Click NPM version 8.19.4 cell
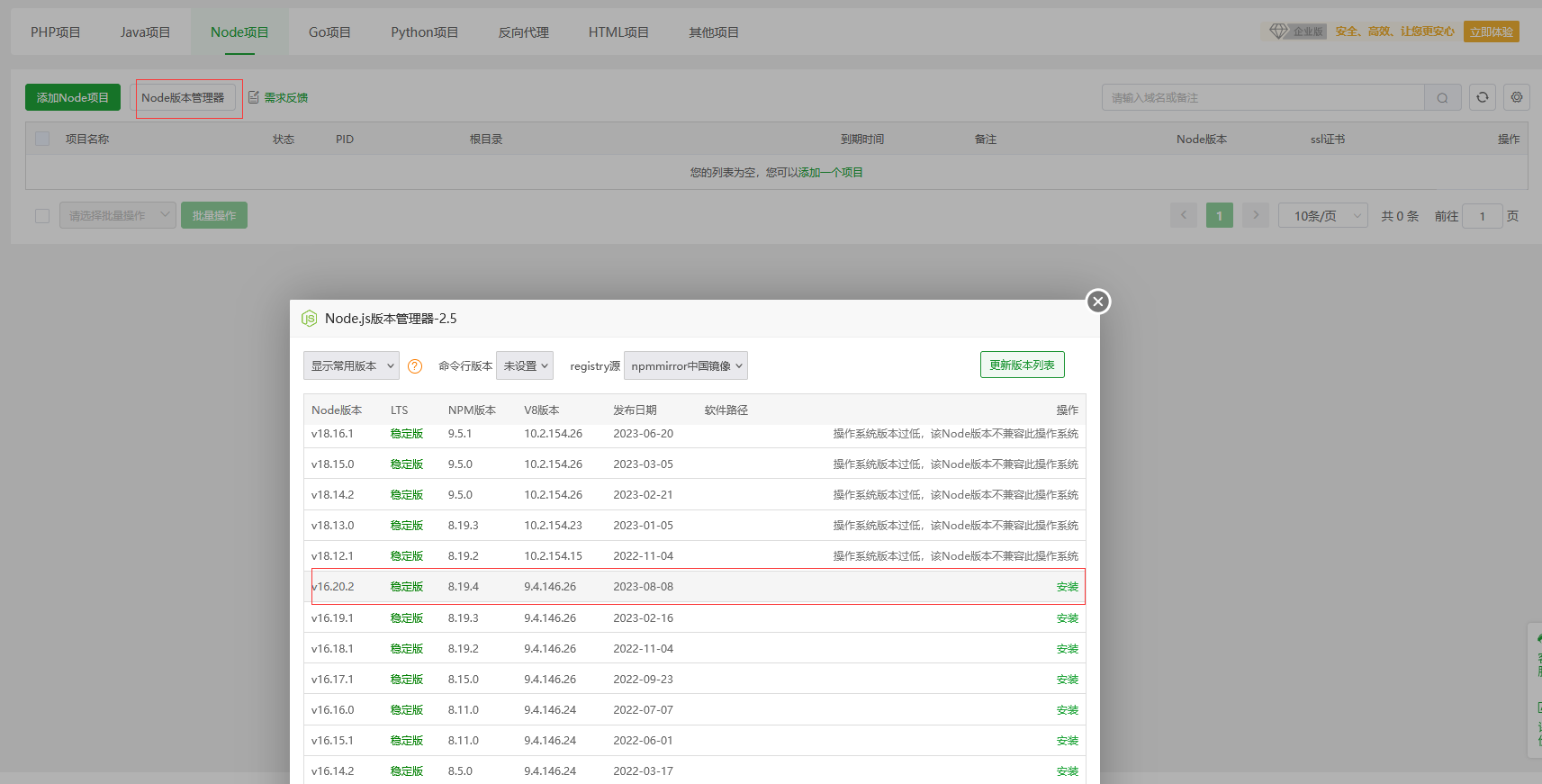The width and height of the screenshot is (1542, 784). (464, 587)
